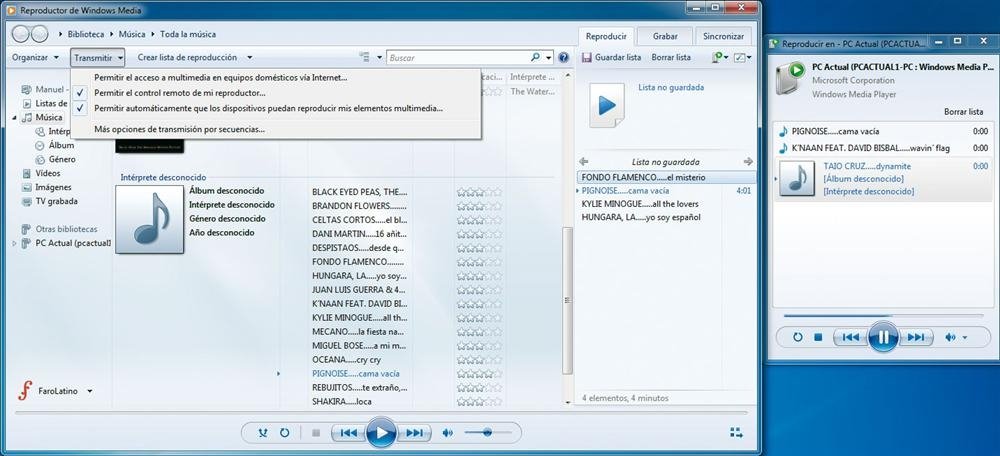Screen dimensions: 1000x456
Task: Click the list options checkbox icon
Action: point(739,57)
